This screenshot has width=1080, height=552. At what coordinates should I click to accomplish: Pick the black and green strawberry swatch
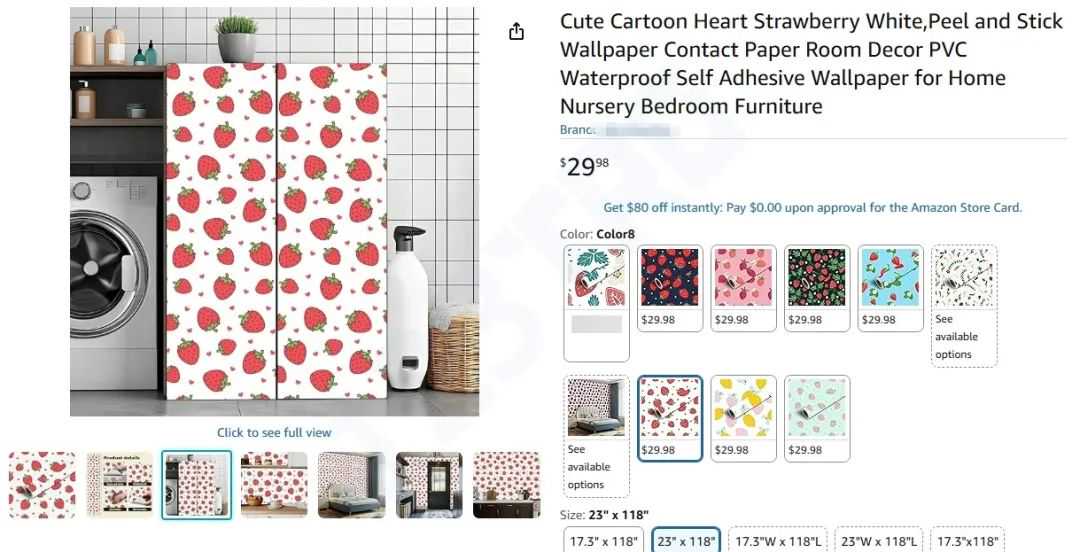click(x=817, y=288)
